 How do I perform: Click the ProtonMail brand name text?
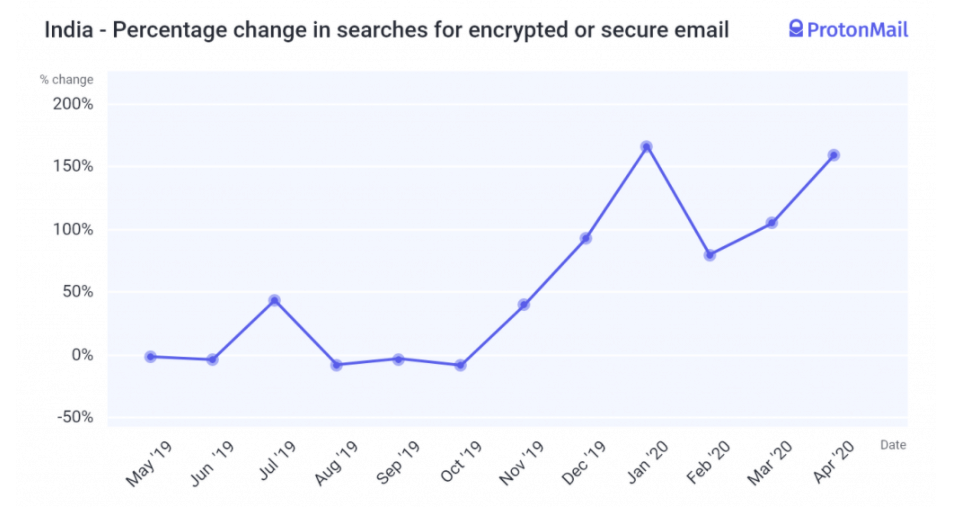coord(857,30)
